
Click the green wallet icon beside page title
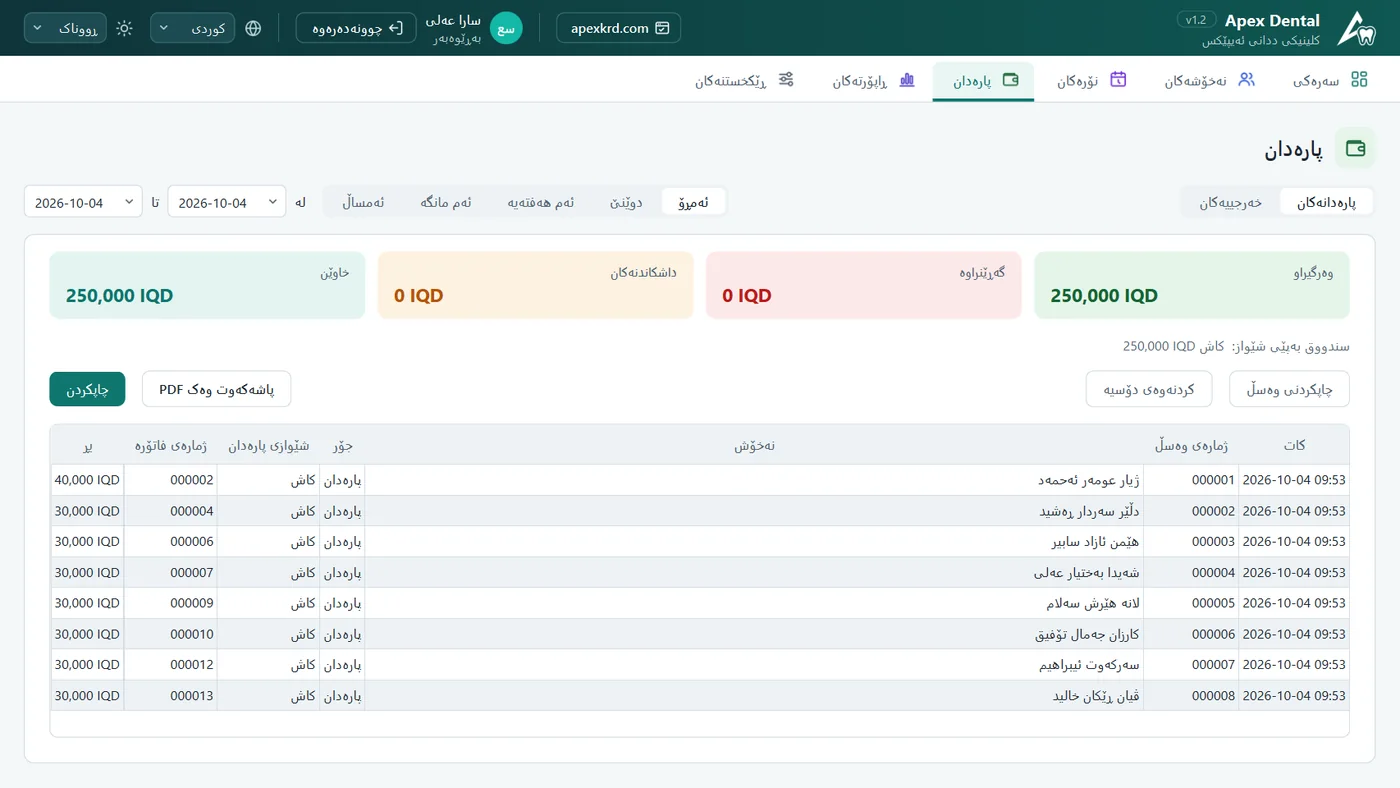pyautogui.click(x=1356, y=149)
